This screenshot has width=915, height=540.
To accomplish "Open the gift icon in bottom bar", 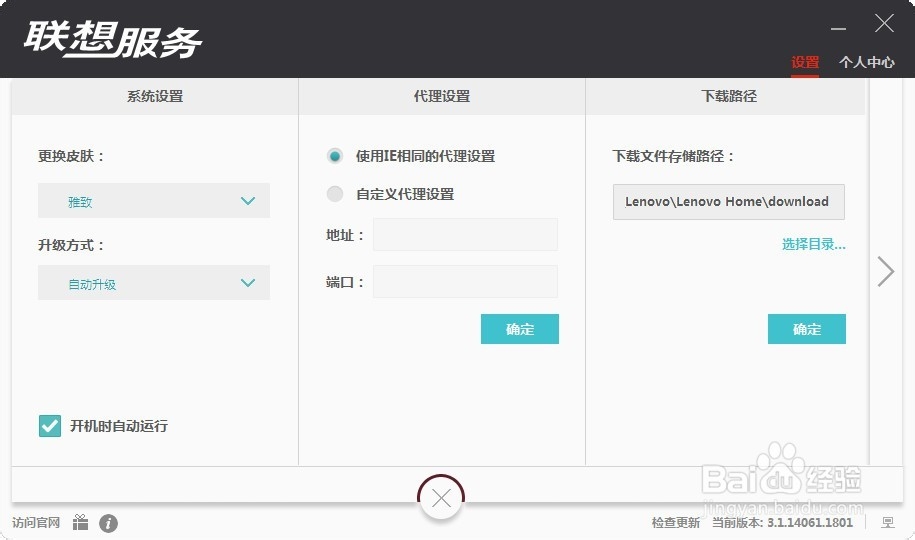I will click(x=81, y=522).
